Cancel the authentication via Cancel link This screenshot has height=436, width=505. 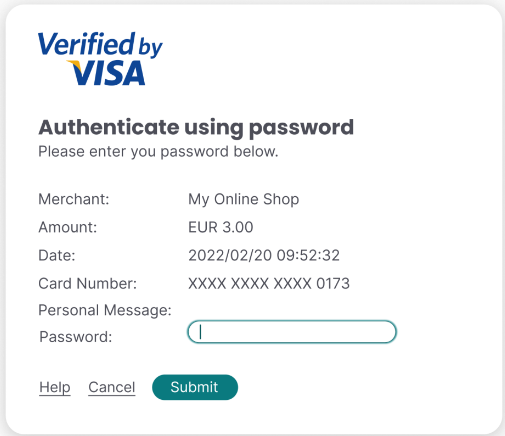coord(112,387)
